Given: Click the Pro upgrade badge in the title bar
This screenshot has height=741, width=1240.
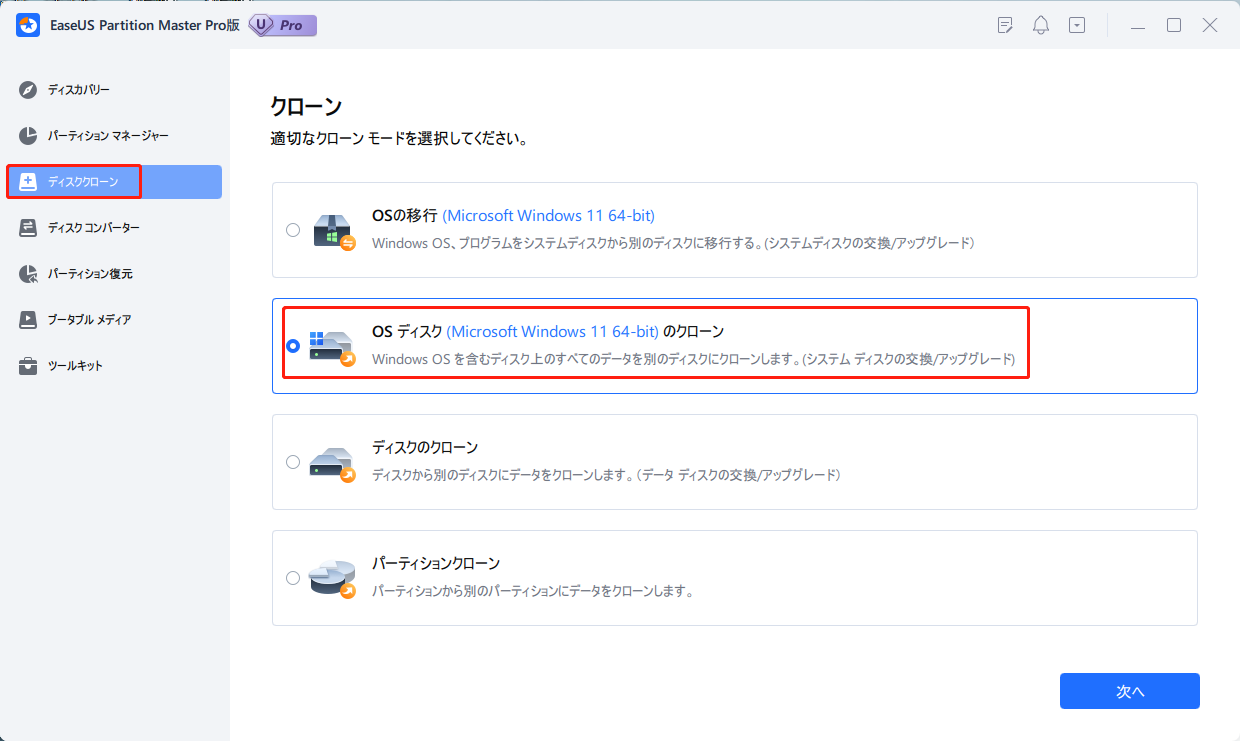Looking at the screenshot, I should pyautogui.click(x=281, y=25).
